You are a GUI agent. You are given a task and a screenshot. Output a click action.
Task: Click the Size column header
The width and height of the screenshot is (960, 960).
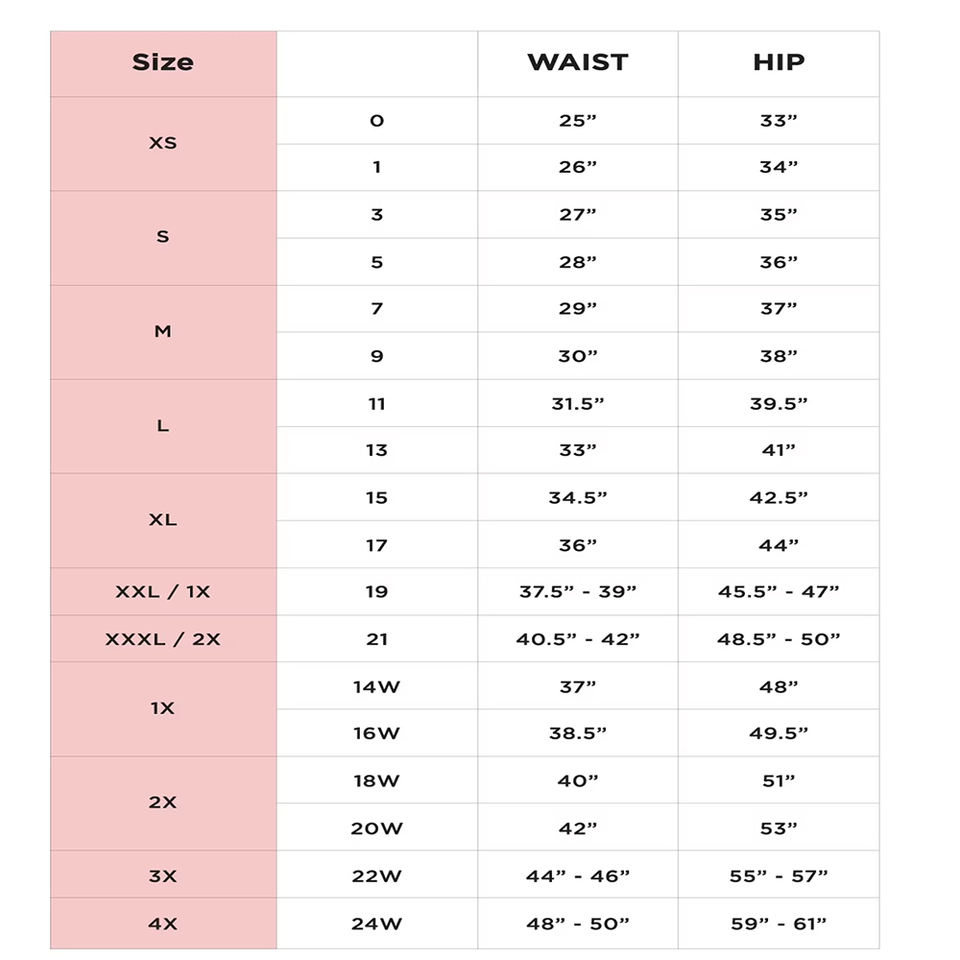click(x=163, y=64)
